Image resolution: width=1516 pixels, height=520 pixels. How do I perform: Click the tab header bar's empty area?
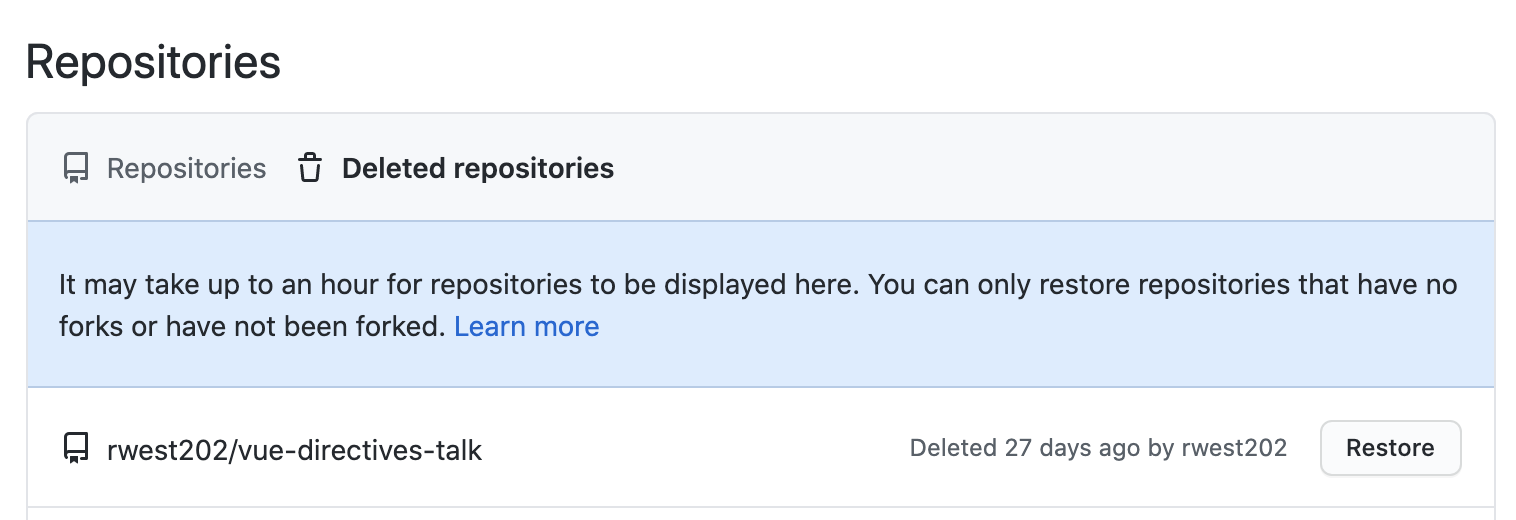pyautogui.click(x=1050, y=168)
